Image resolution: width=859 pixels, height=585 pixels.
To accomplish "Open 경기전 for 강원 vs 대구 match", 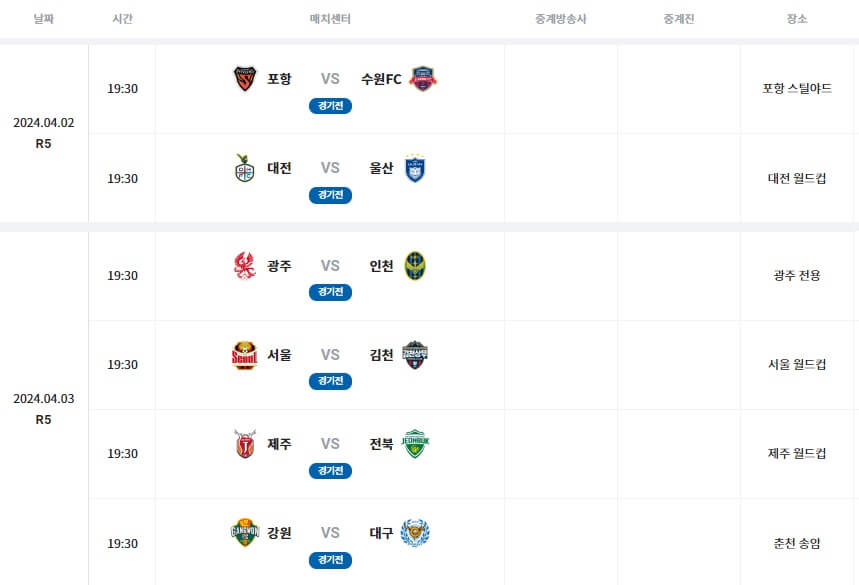I will [330, 560].
